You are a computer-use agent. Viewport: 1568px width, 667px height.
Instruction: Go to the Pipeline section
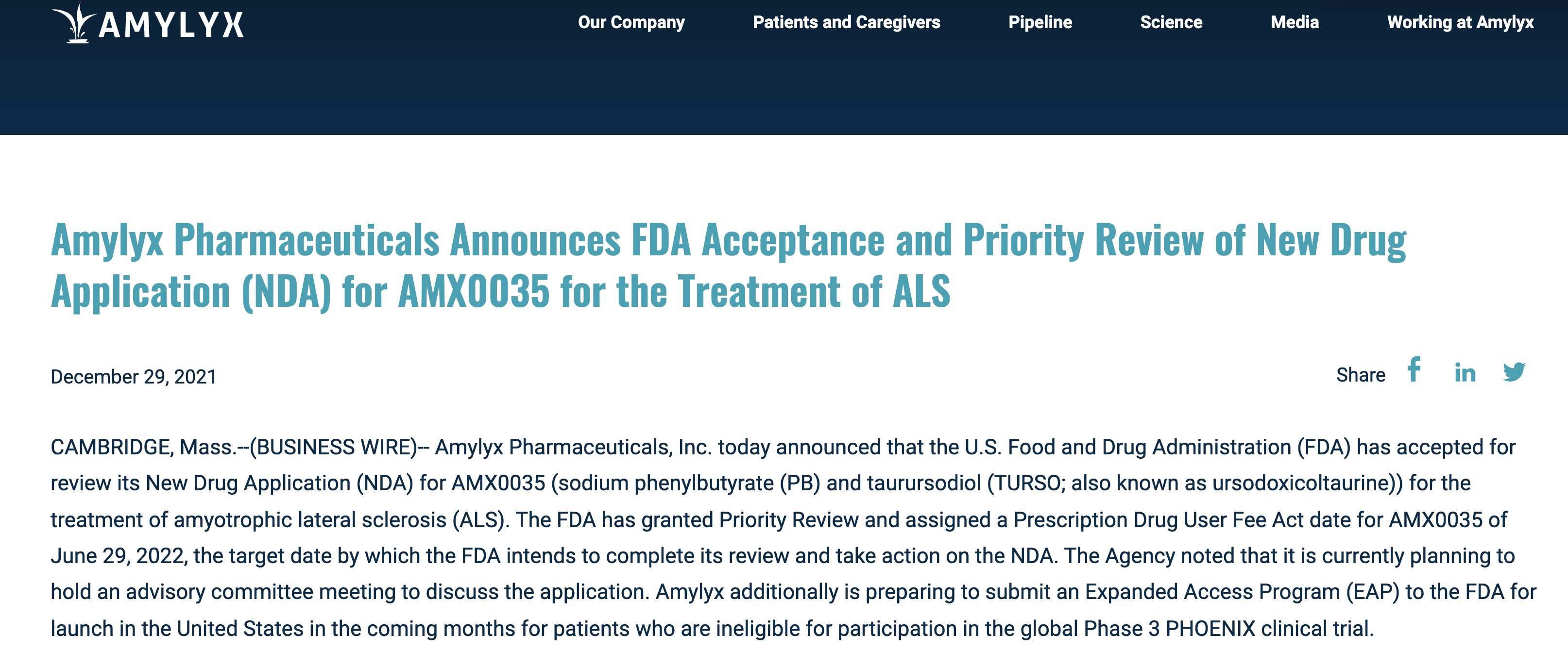click(x=1040, y=22)
